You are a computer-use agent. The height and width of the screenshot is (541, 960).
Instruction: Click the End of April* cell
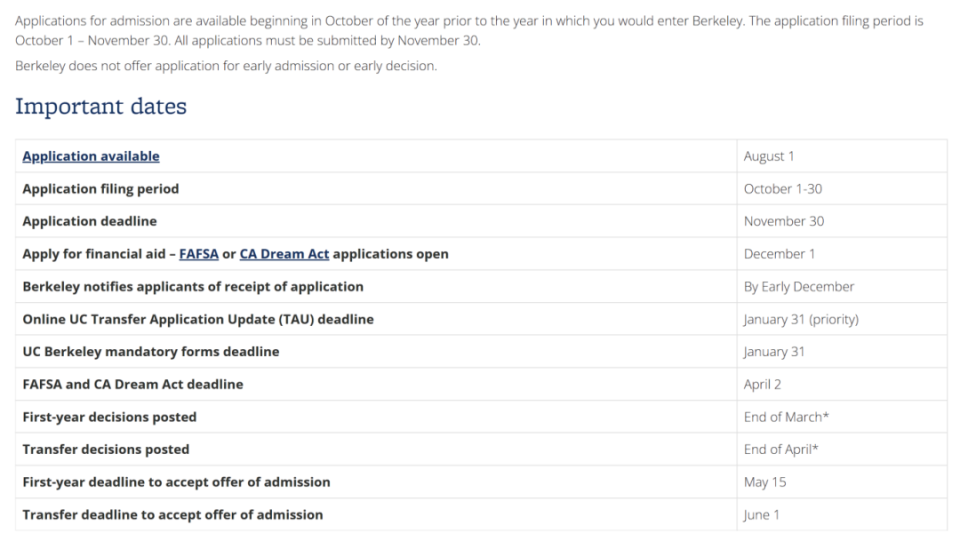click(781, 449)
